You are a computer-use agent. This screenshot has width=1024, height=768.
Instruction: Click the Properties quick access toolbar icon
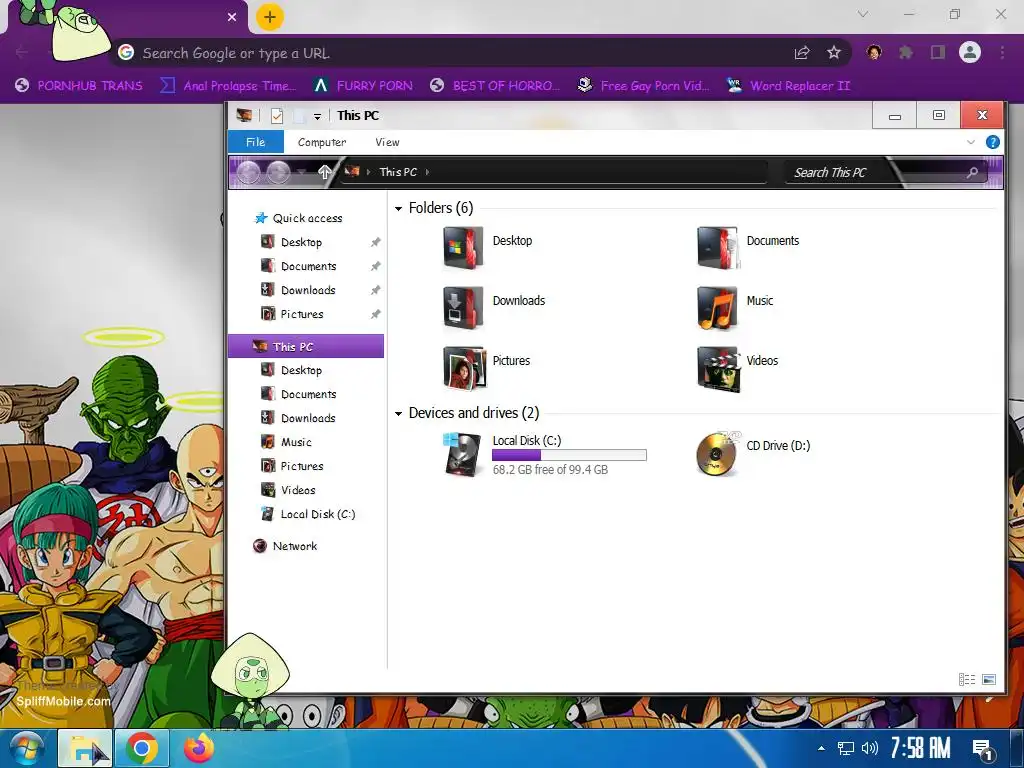click(x=277, y=116)
